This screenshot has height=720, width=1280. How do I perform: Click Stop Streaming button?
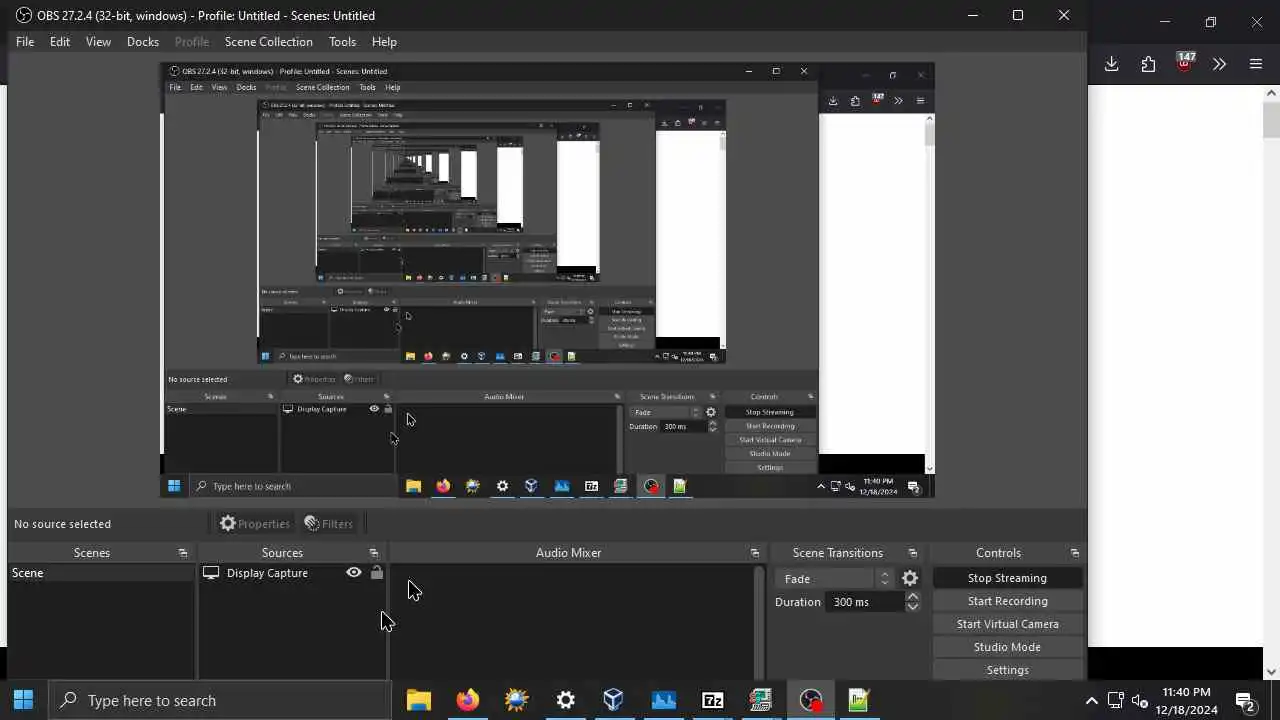pos(1007,578)
